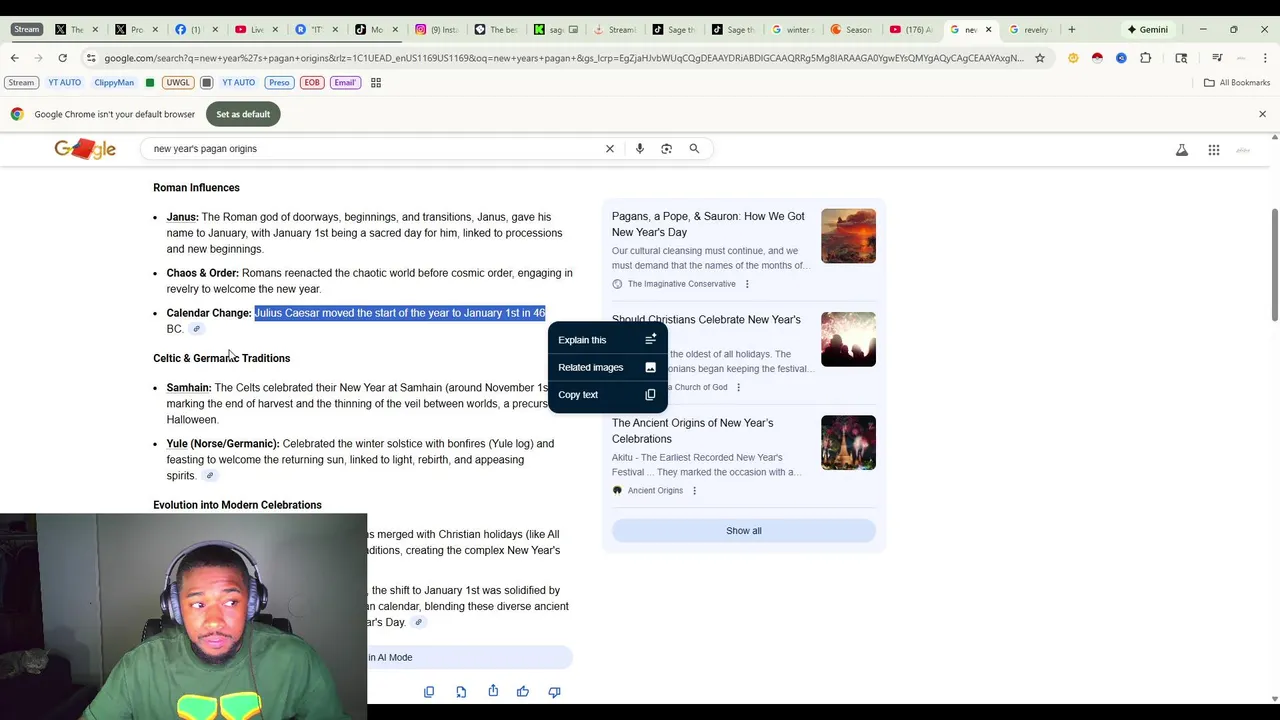Thumbs down the AI overview
This screenshot has width=1280, height=720.
[x=555, y=692]
